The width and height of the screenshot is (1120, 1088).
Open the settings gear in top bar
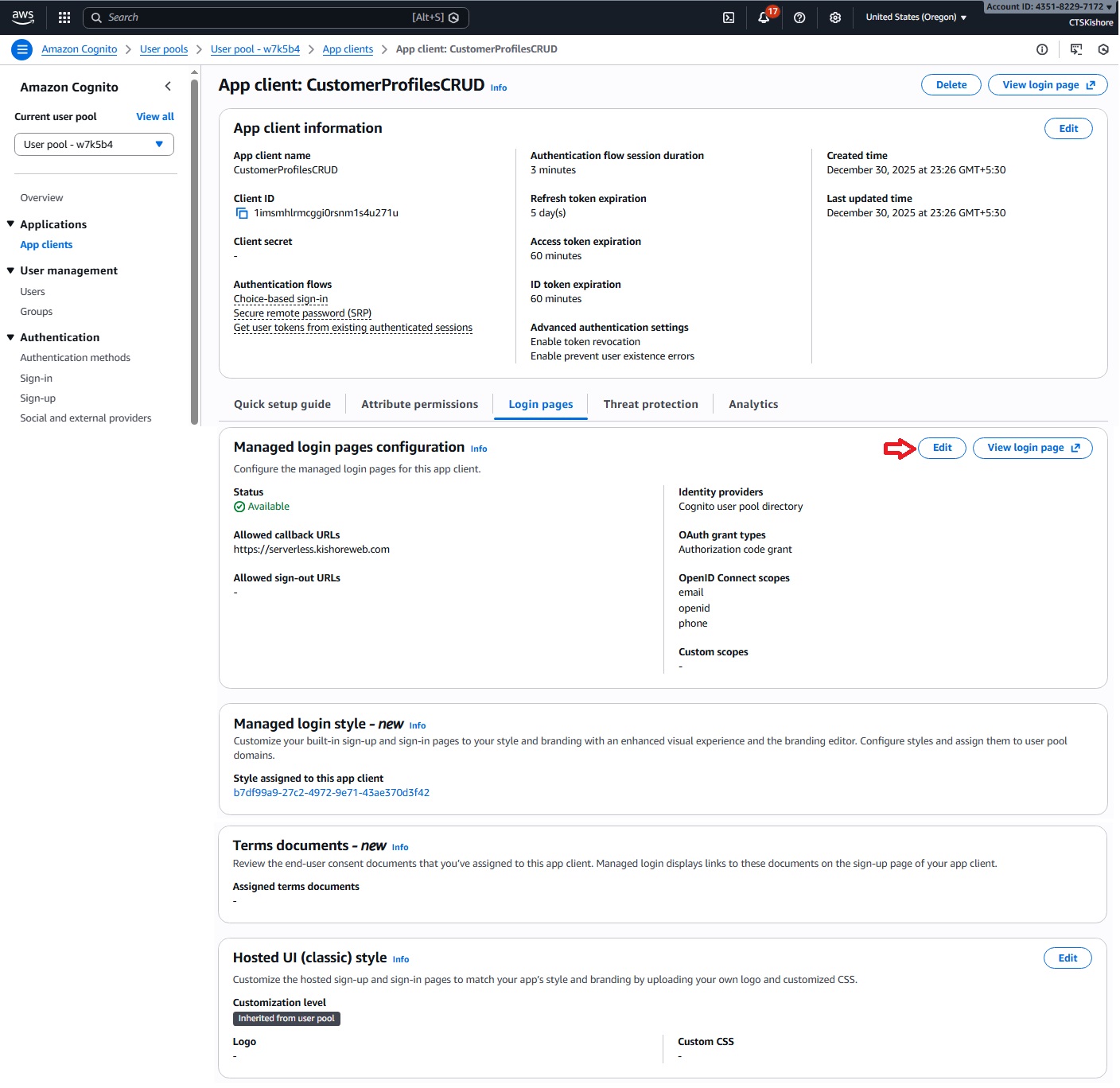(x=835, y=17)
